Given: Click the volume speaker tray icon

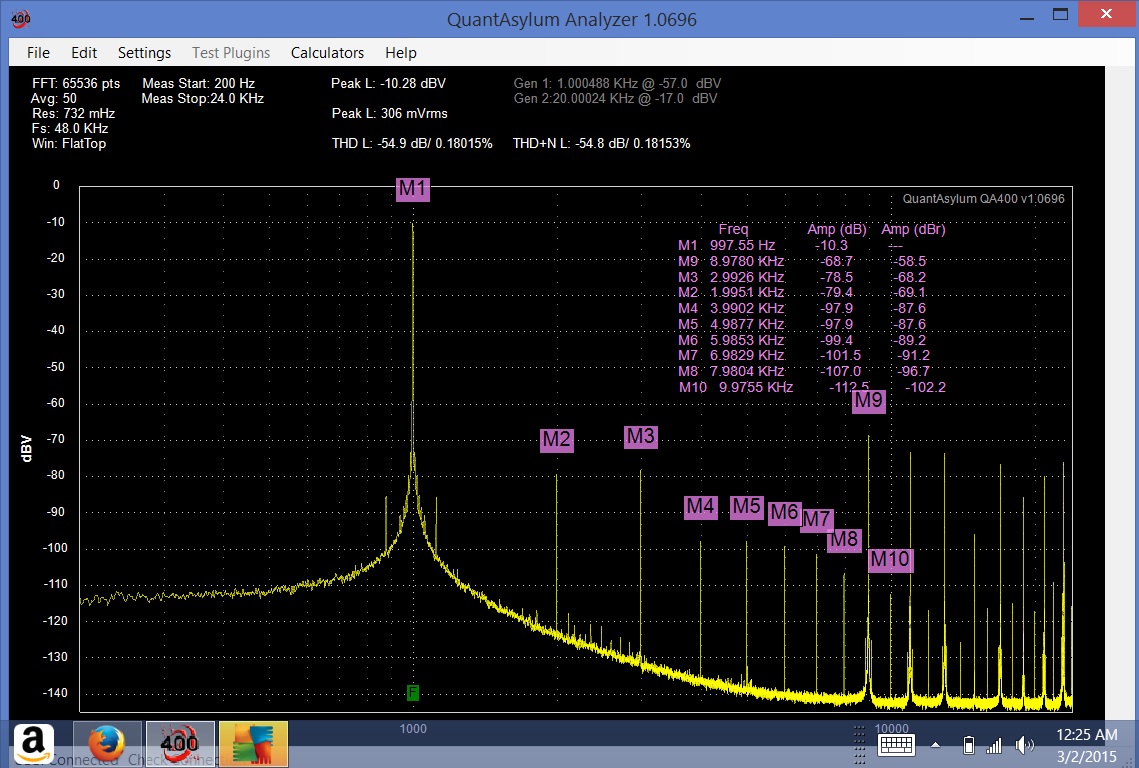Looking at the screenshot, I should [x=1024, y=745].
